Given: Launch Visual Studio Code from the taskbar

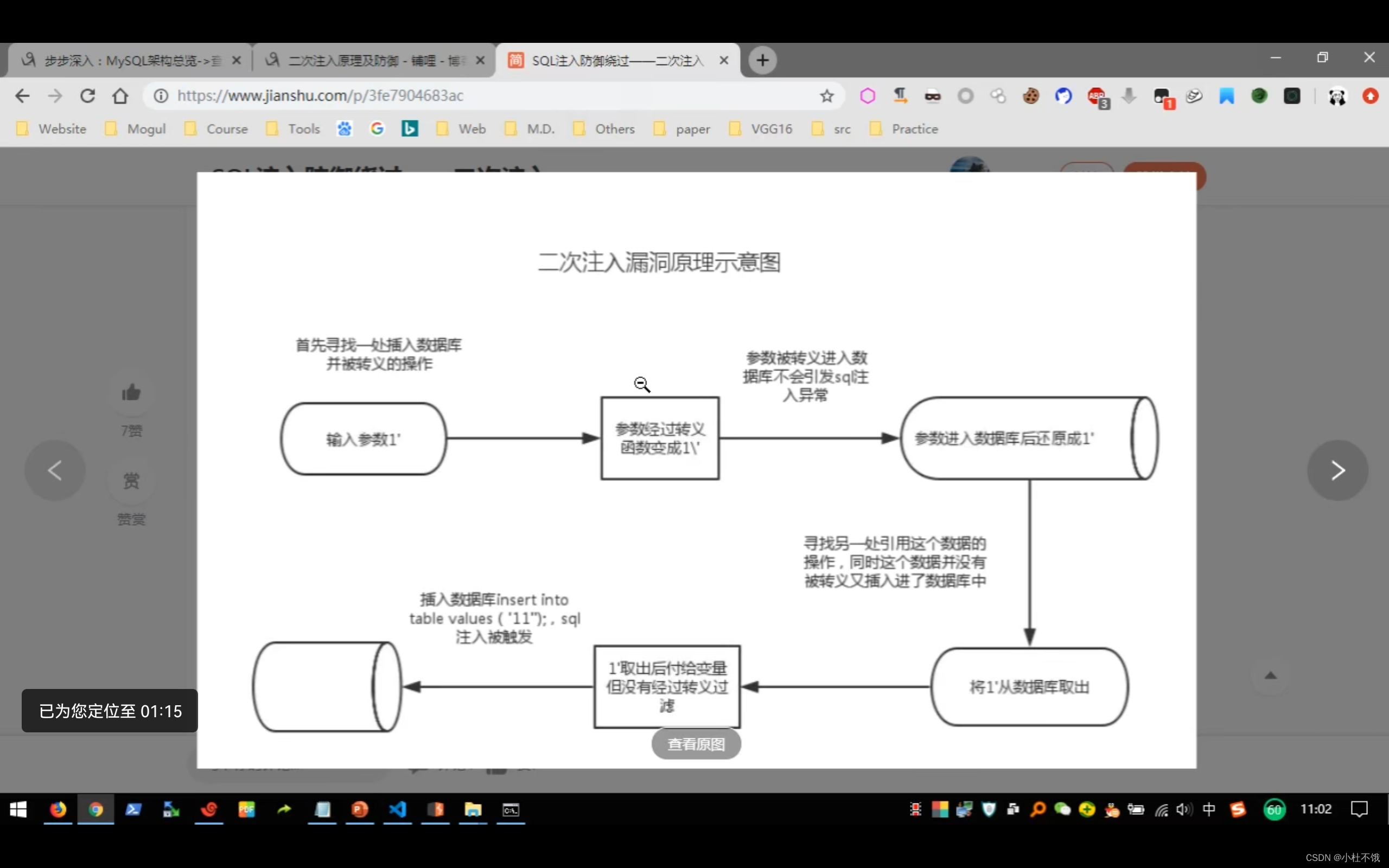Looking at the screenshot, I should pos(397,809).
